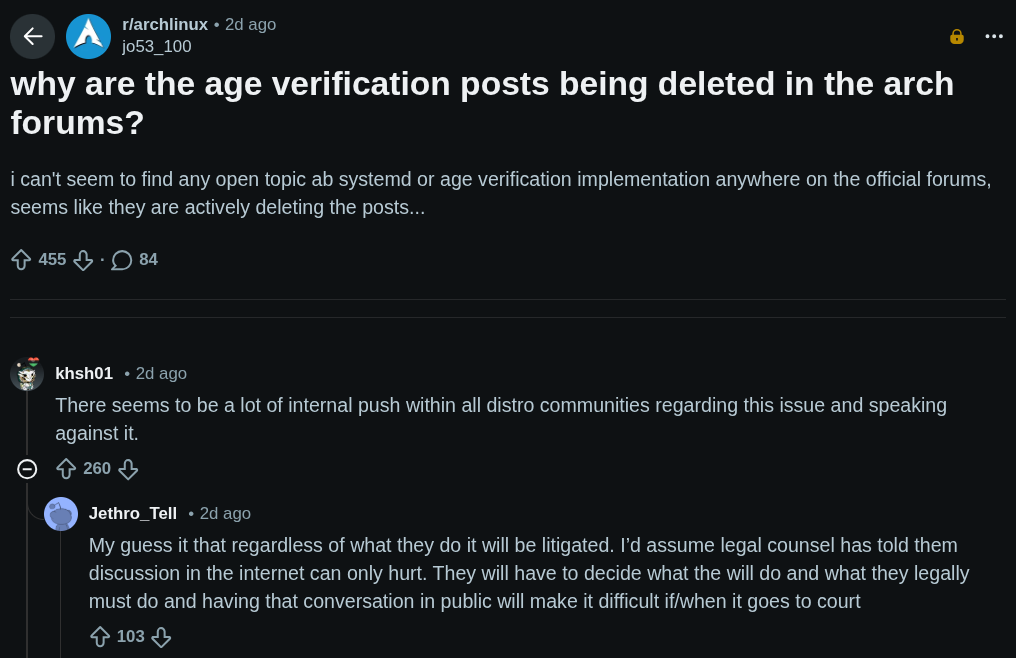The image size is (1016, 658).
Task: Click the yellow padlock icon on the post
Action: click(957, 36)
